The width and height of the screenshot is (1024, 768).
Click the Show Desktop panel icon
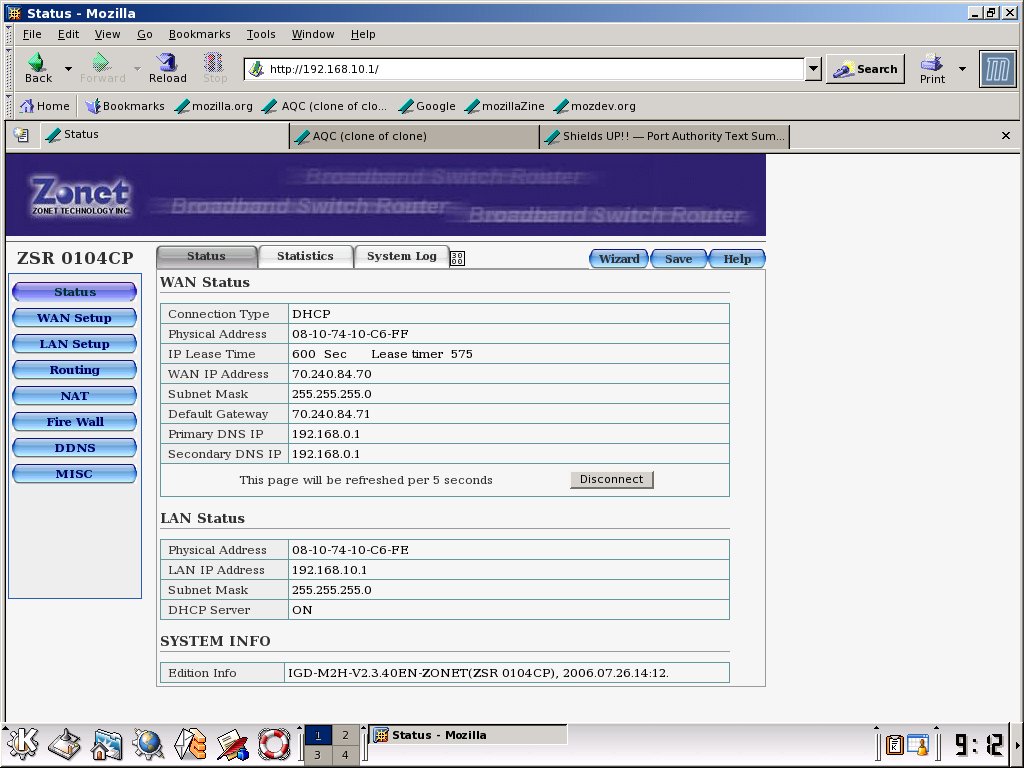(65, 743)
